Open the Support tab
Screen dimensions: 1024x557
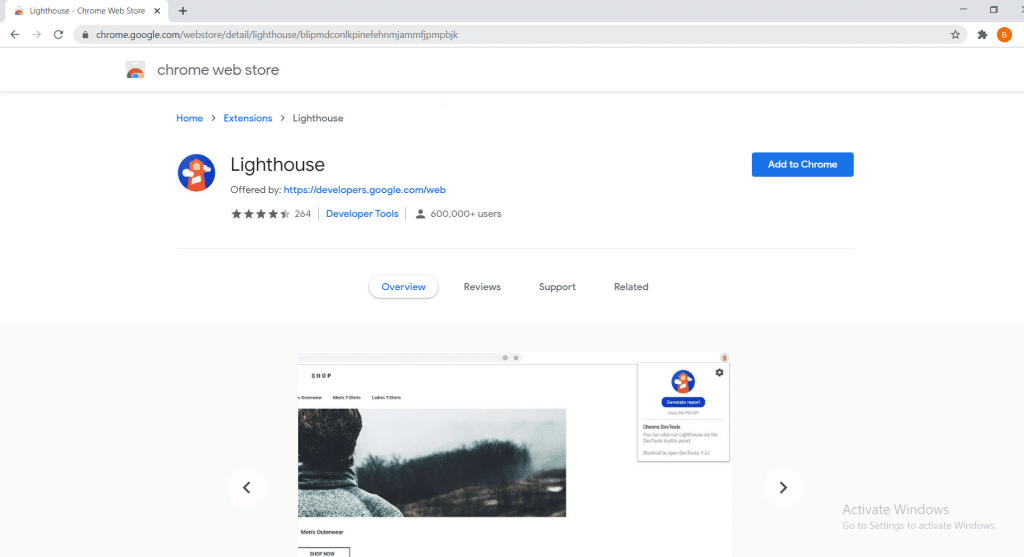coord(557,287)
